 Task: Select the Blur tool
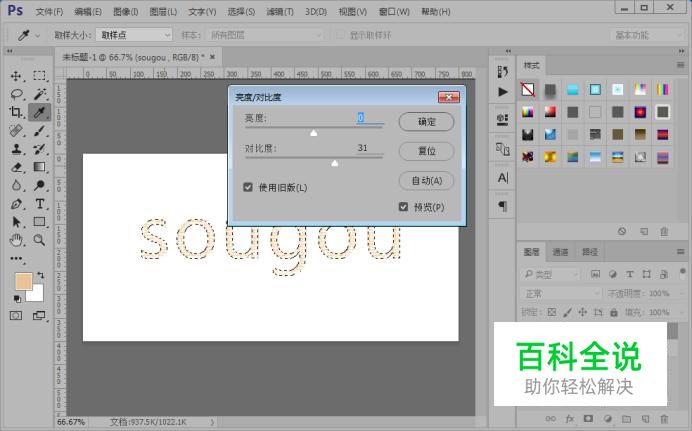pyautogui.click(x=16, y=185)
